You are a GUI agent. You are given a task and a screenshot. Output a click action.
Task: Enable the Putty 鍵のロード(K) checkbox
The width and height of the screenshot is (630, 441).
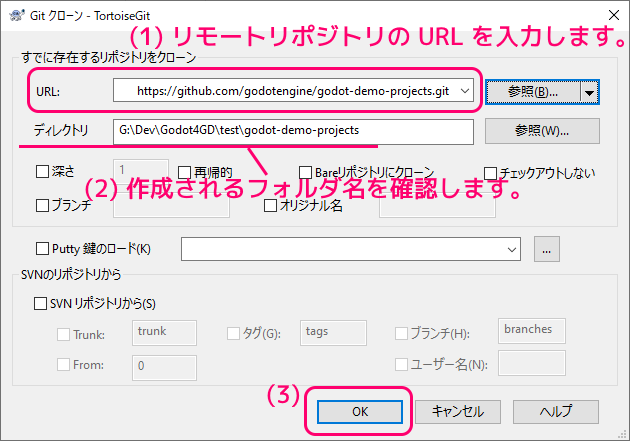pos(42,249)
